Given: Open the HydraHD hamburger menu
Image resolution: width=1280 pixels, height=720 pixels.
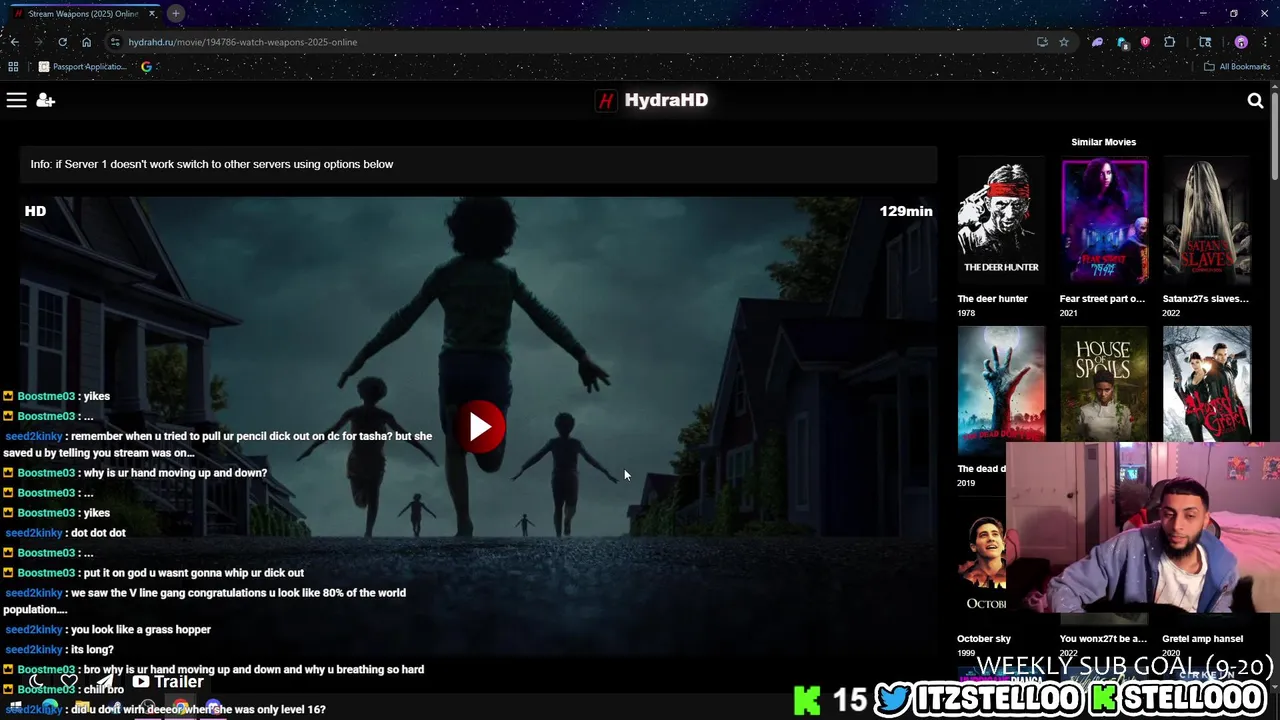Looking at the screenshot, I should click(16, 100).
